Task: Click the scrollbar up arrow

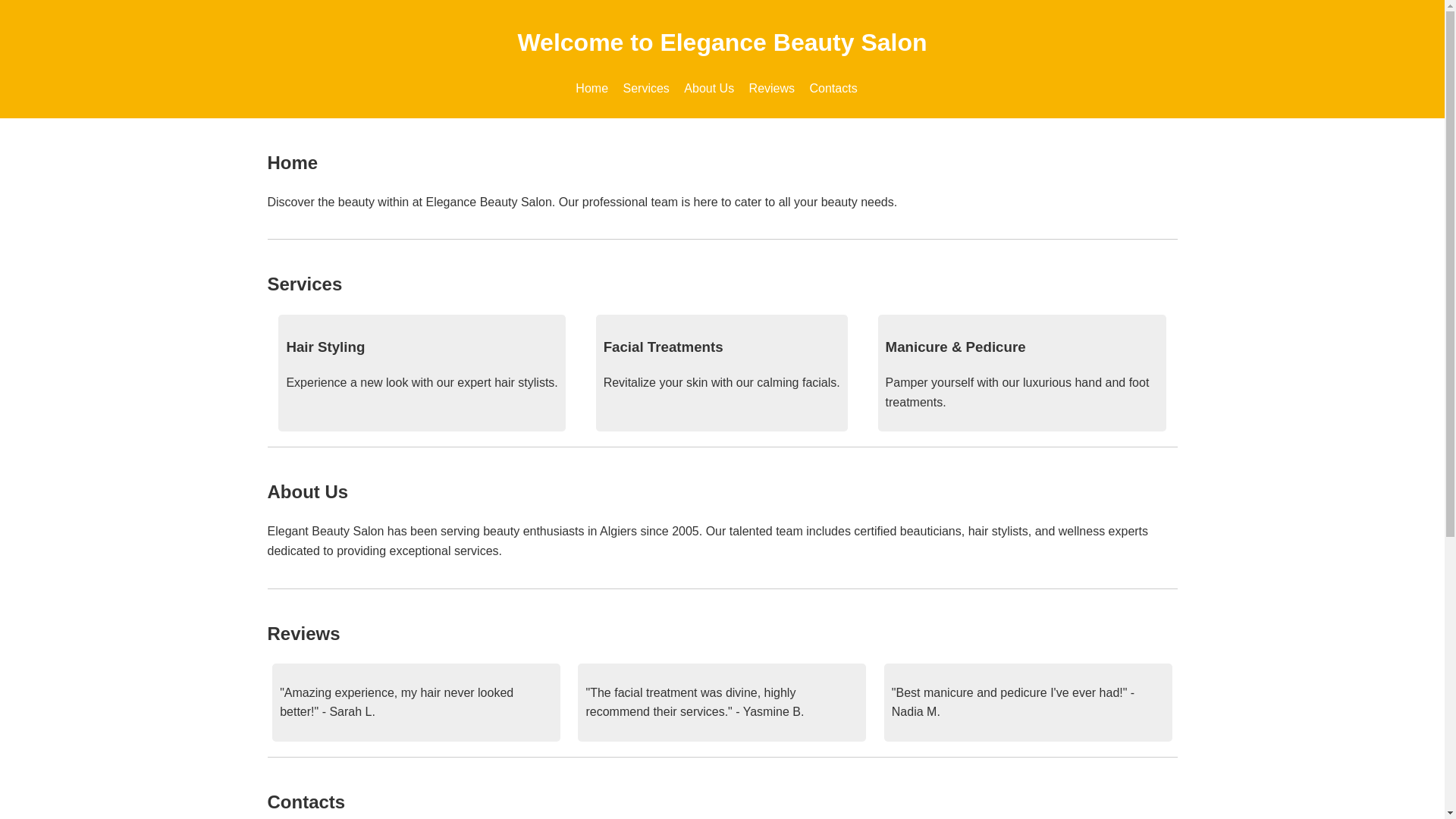Action: (x=1450, y=6)
